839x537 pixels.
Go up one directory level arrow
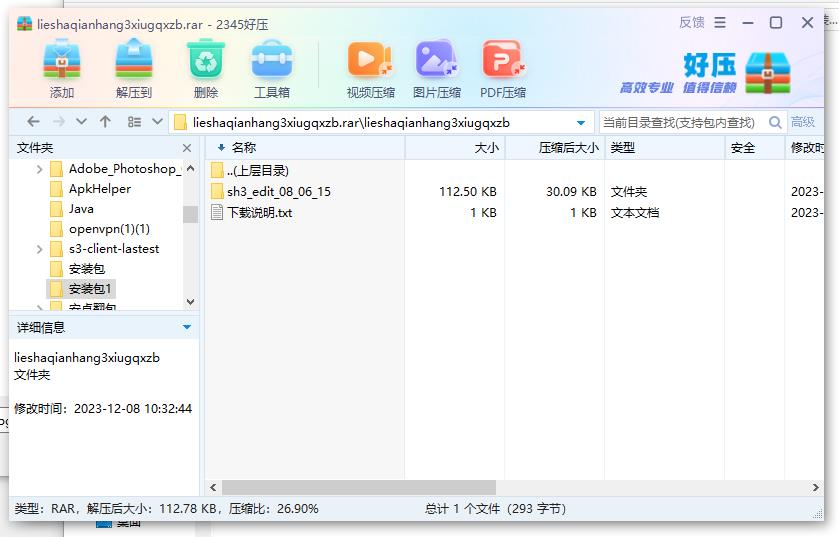click(x=105, y=122)
